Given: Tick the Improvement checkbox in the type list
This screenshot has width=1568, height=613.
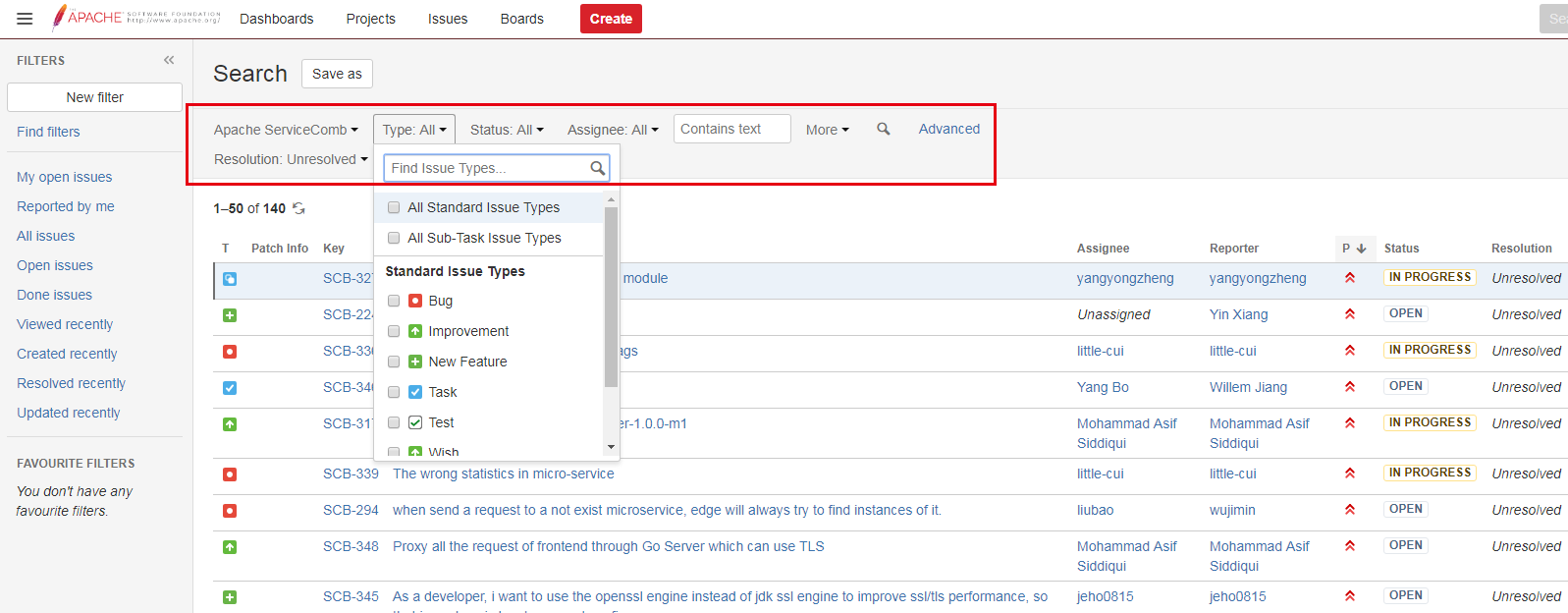Looking at the screenshot, I should (x=394, y=331).
